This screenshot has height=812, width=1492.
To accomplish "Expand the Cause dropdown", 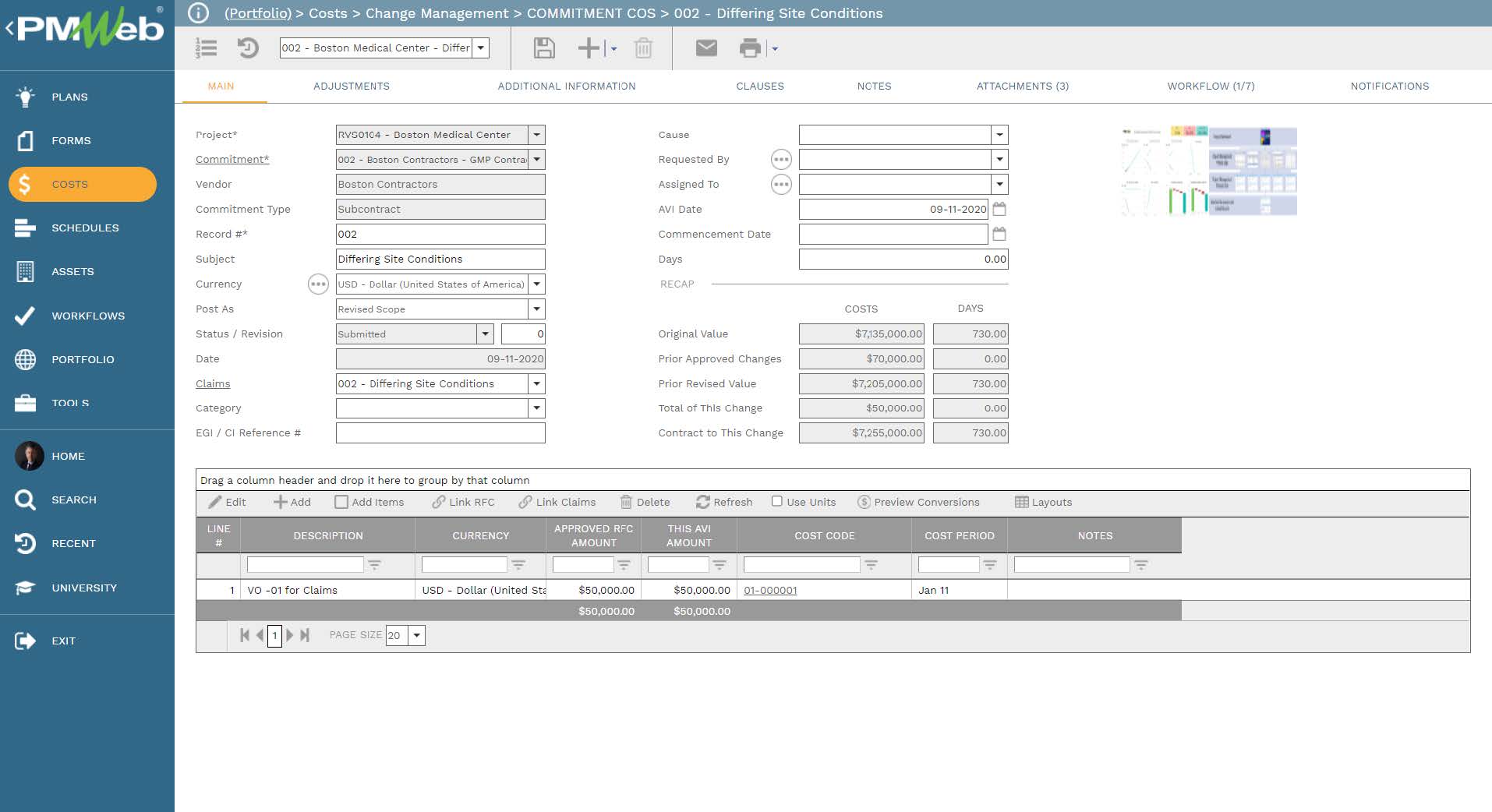I will (999, 135).
